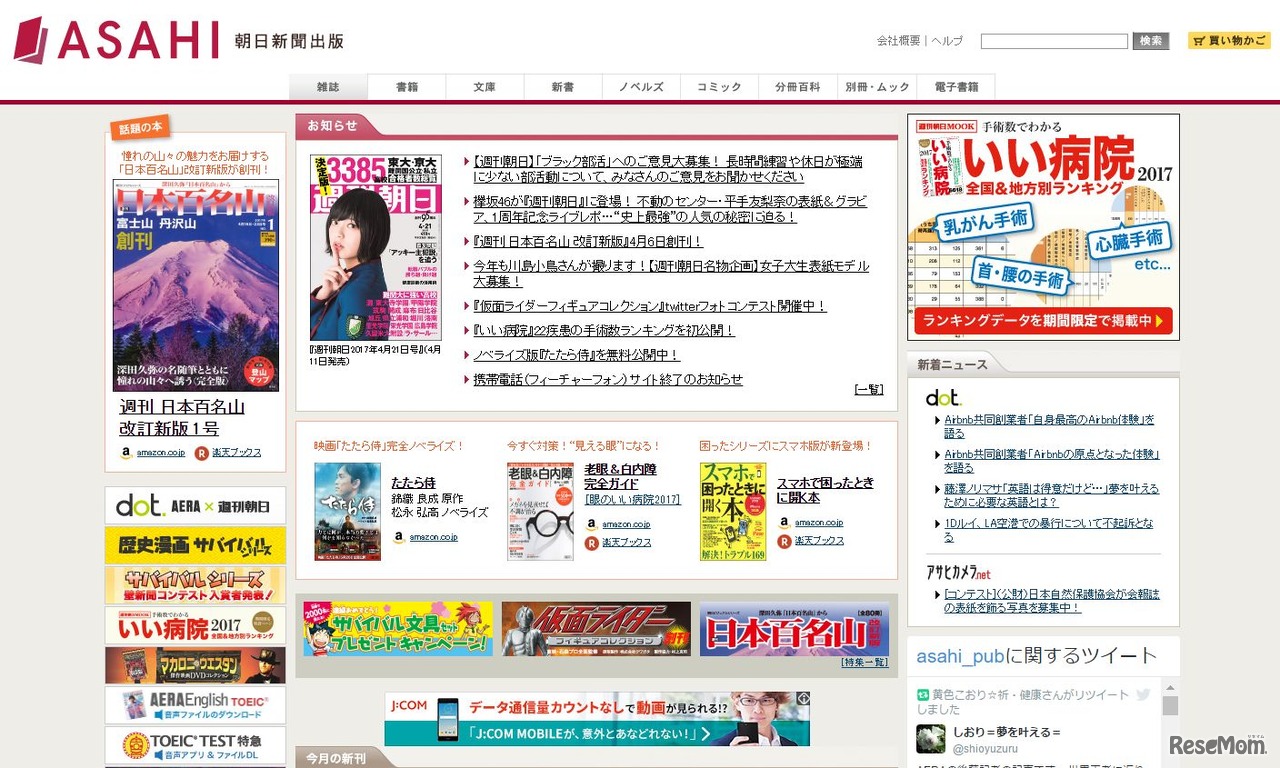Click the 検索 search button
The height and width of the screenshot is (768, 1280).
pos(1151,41)
